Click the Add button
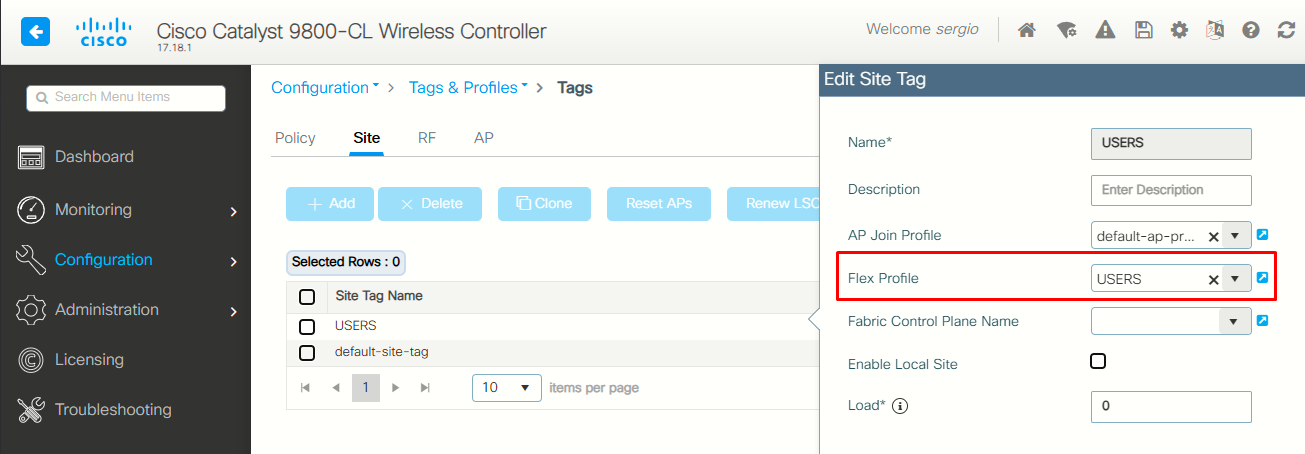This screenshot has height=454, width=1305. coord(330,204)
